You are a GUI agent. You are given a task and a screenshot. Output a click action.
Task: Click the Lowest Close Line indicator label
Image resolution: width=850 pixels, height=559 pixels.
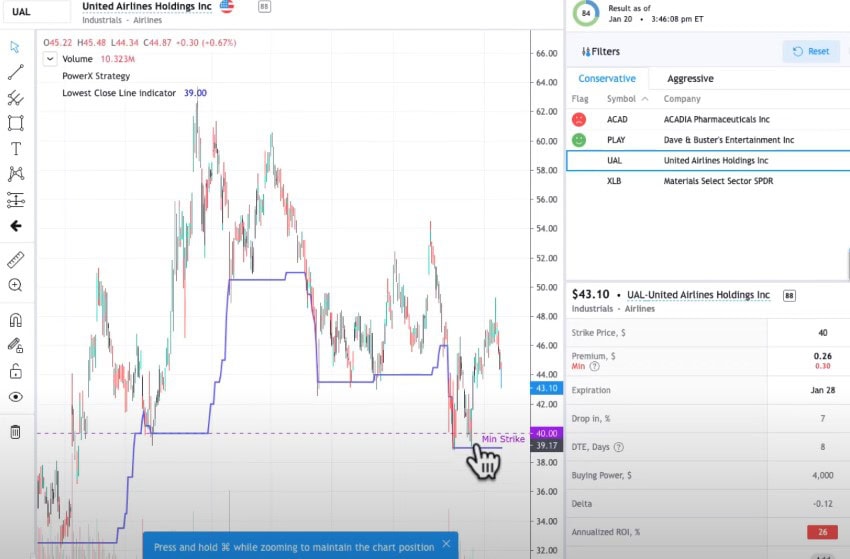(119, 93)
